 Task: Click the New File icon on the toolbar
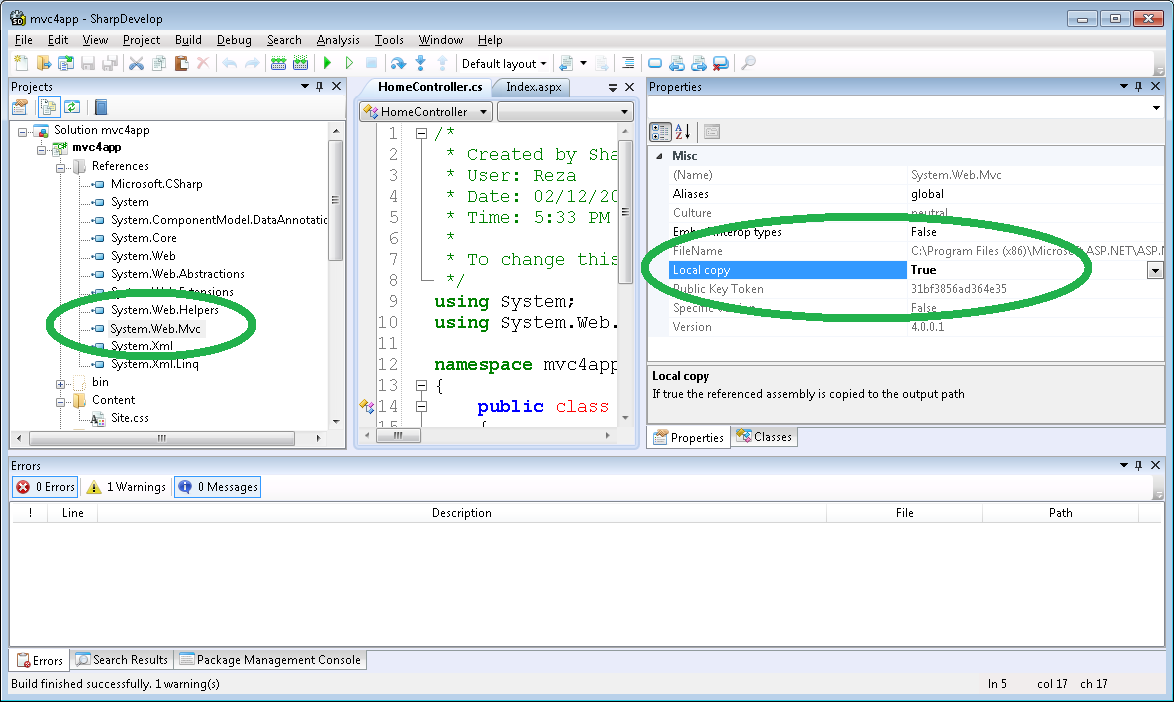tap(19, 63)
